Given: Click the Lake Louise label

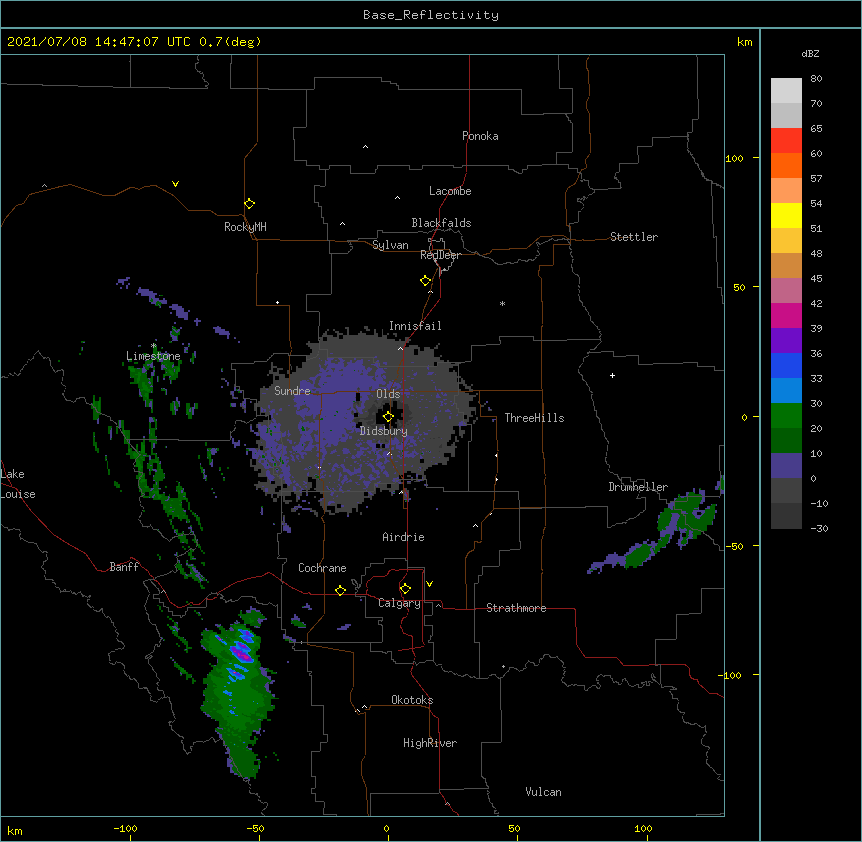Looking at the screenshot, I should pos(18,484).
